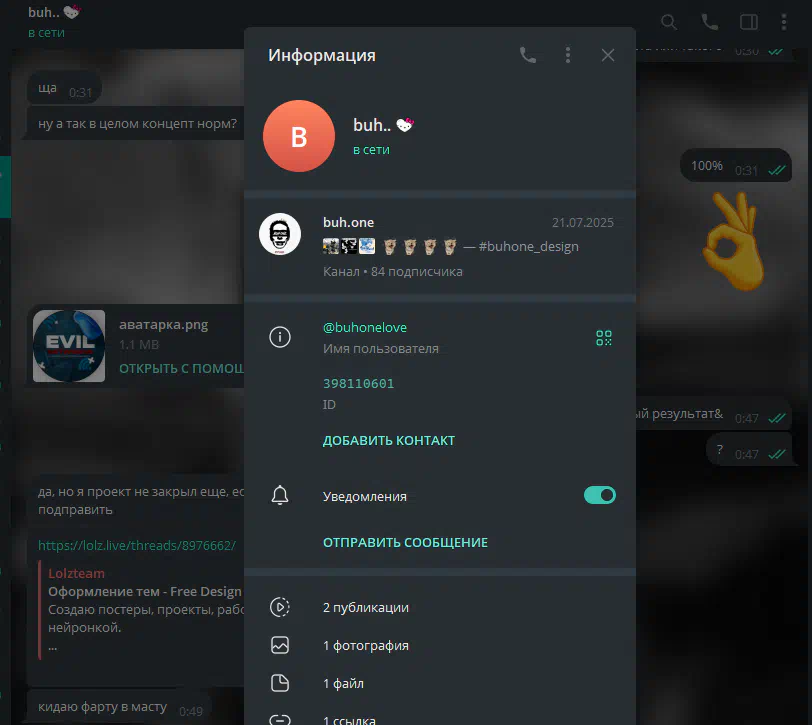Click ДОБАВИТЬ КОНТАКТ button
The image size is (812, 725).
point(388,440)
